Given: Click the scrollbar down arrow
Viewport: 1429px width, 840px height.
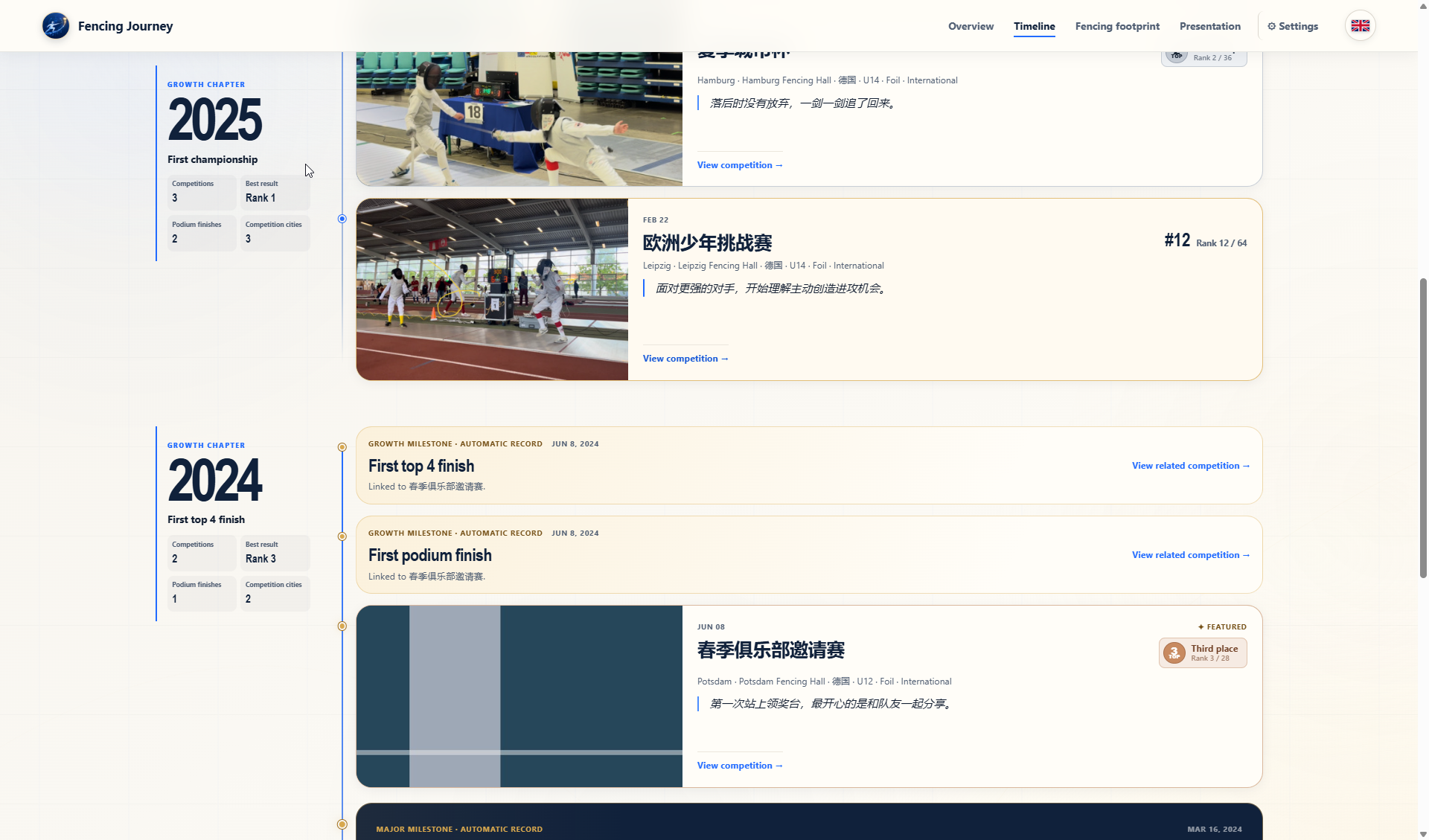Looking at the screenshot, I should click(1423, 834).
